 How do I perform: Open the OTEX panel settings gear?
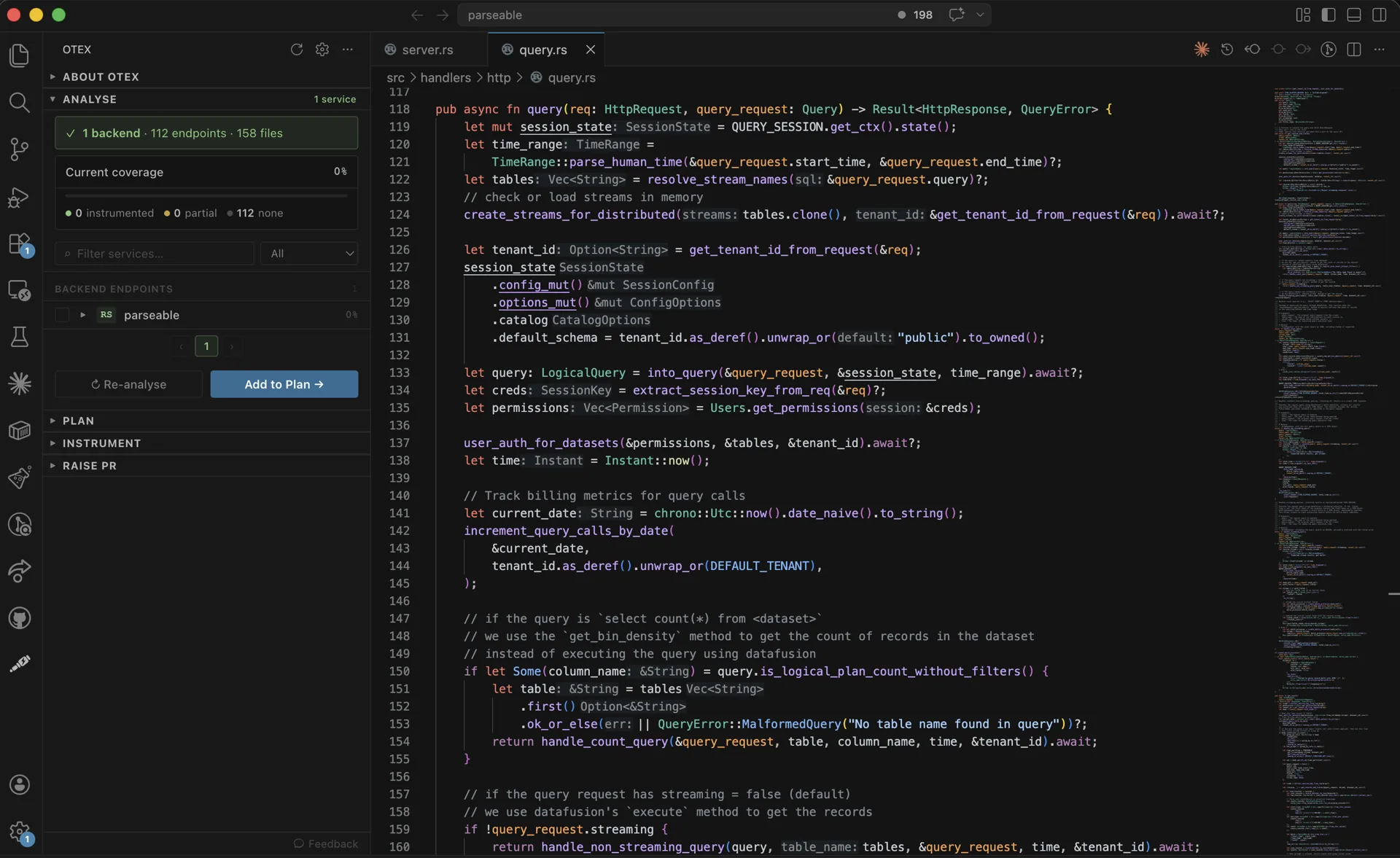pyautogui.click(x=322, y=50)
